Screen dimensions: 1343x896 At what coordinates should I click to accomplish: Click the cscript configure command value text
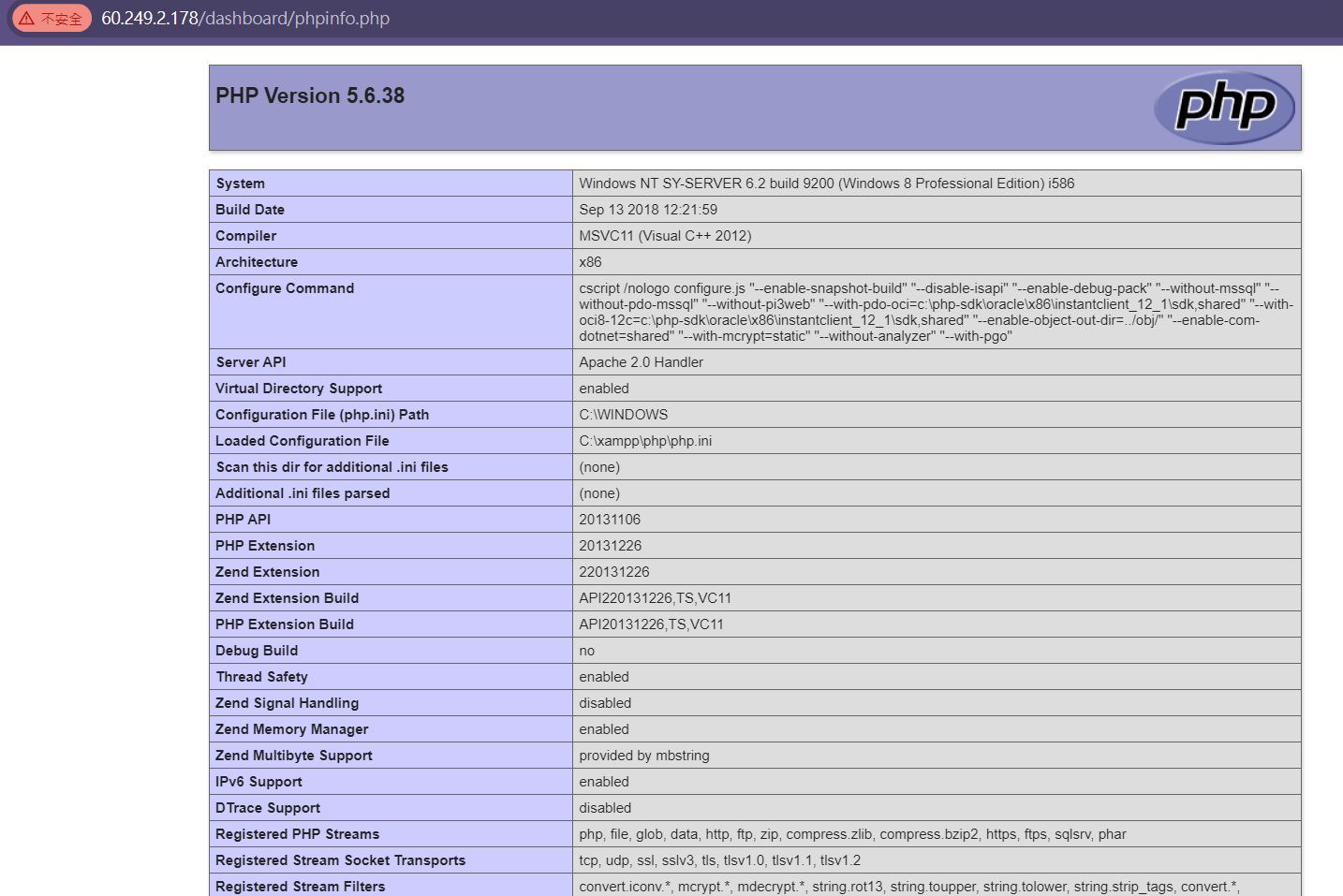pos(936,312)
